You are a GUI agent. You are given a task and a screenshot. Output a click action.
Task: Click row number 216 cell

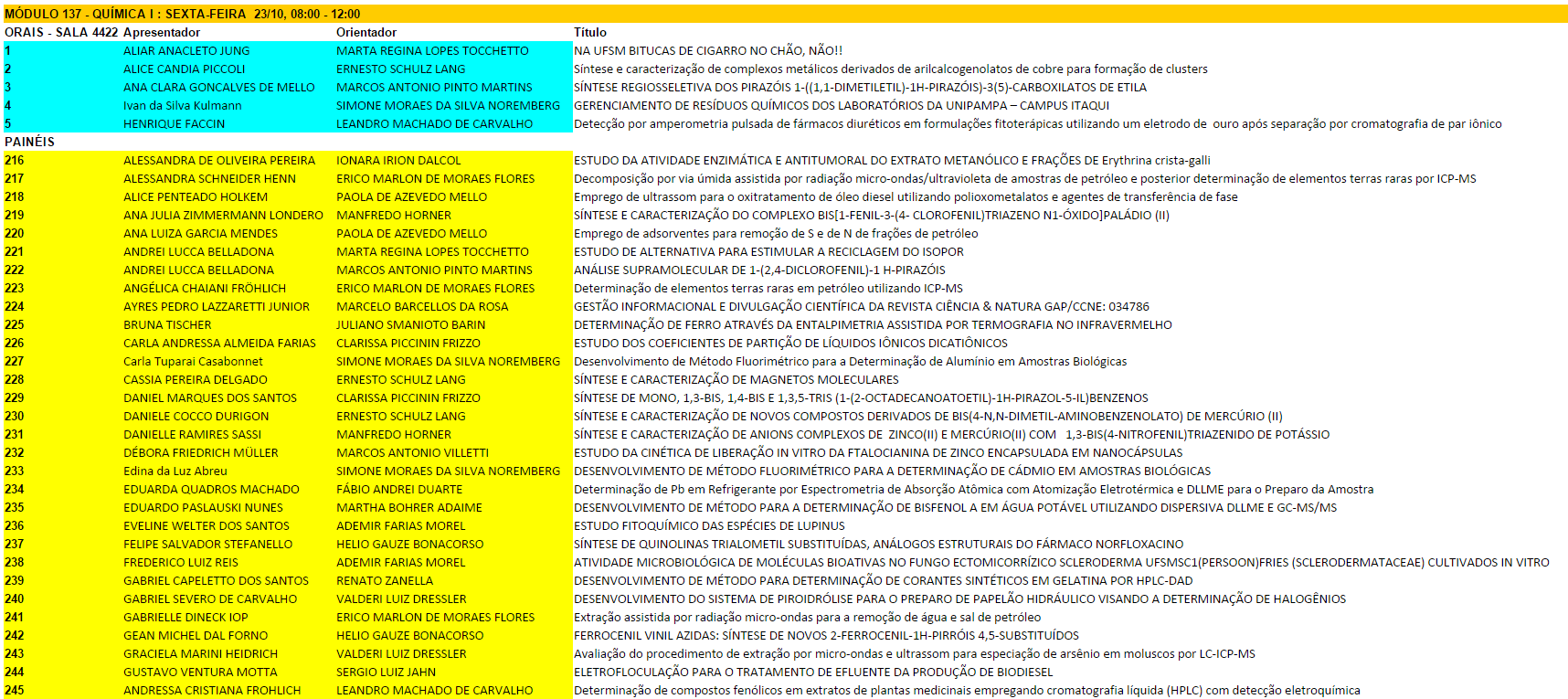pyautogui.click(x=15, y=160)
